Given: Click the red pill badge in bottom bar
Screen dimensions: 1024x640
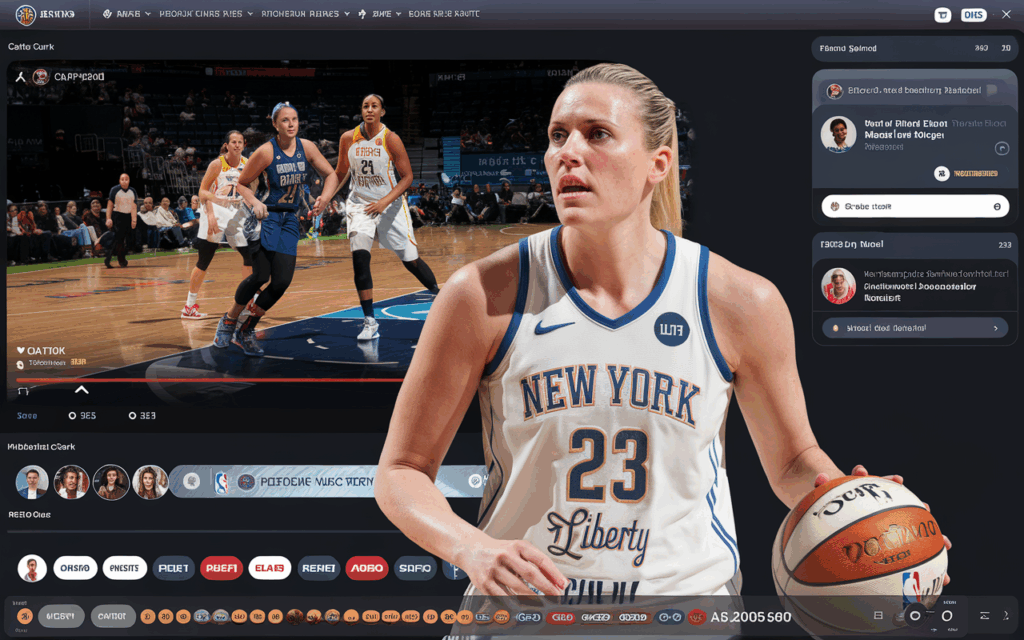Looking at the screenshot, I should click(562, 616).
